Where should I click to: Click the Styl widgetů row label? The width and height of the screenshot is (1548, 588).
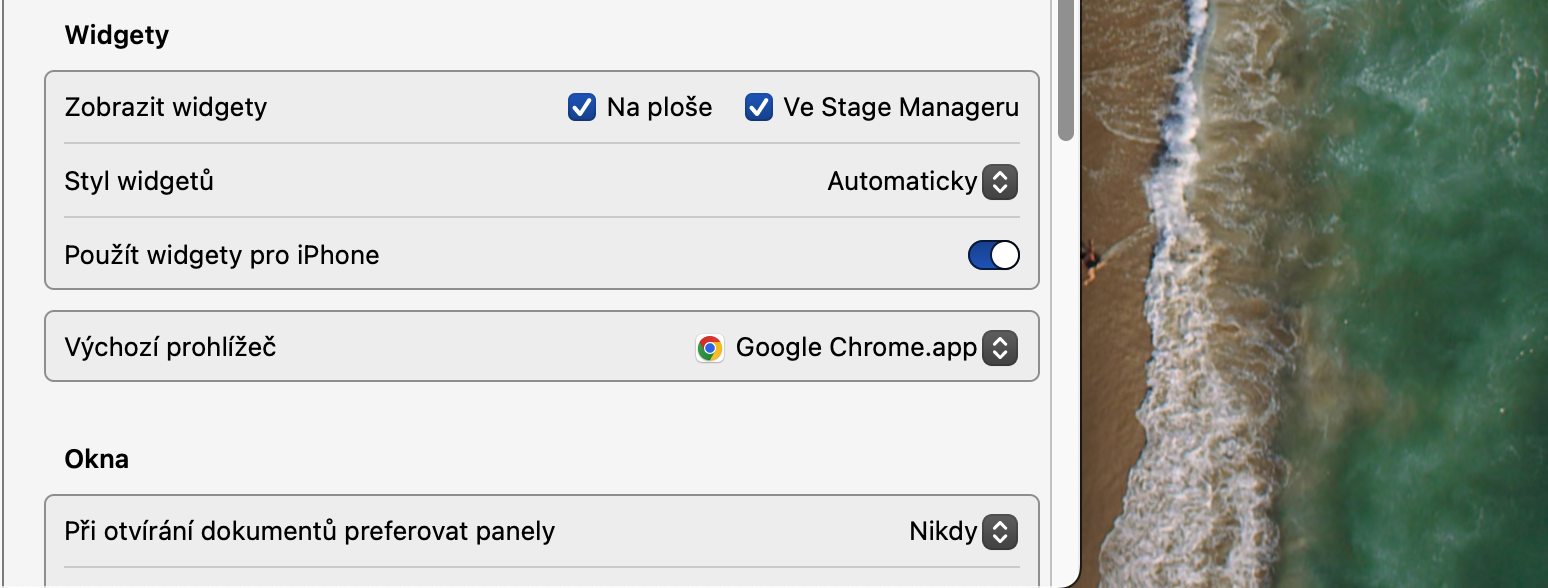[139, 182]
